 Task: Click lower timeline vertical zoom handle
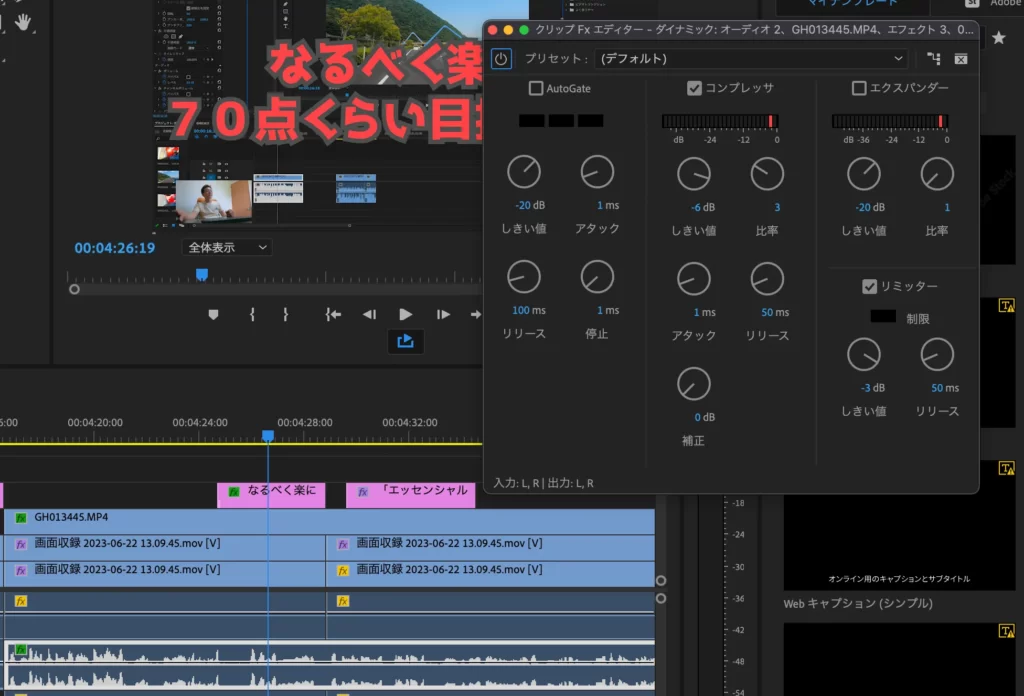click(661, 598)
